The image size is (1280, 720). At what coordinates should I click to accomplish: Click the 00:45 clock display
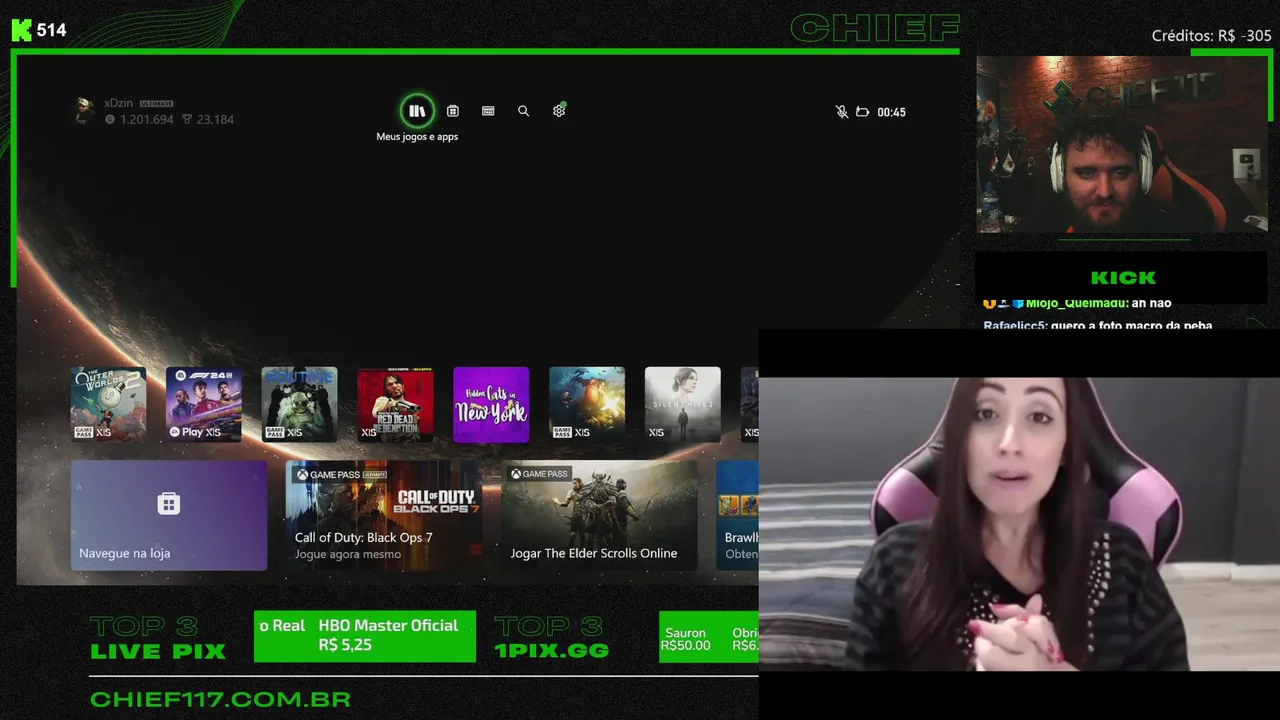[891, 112]
